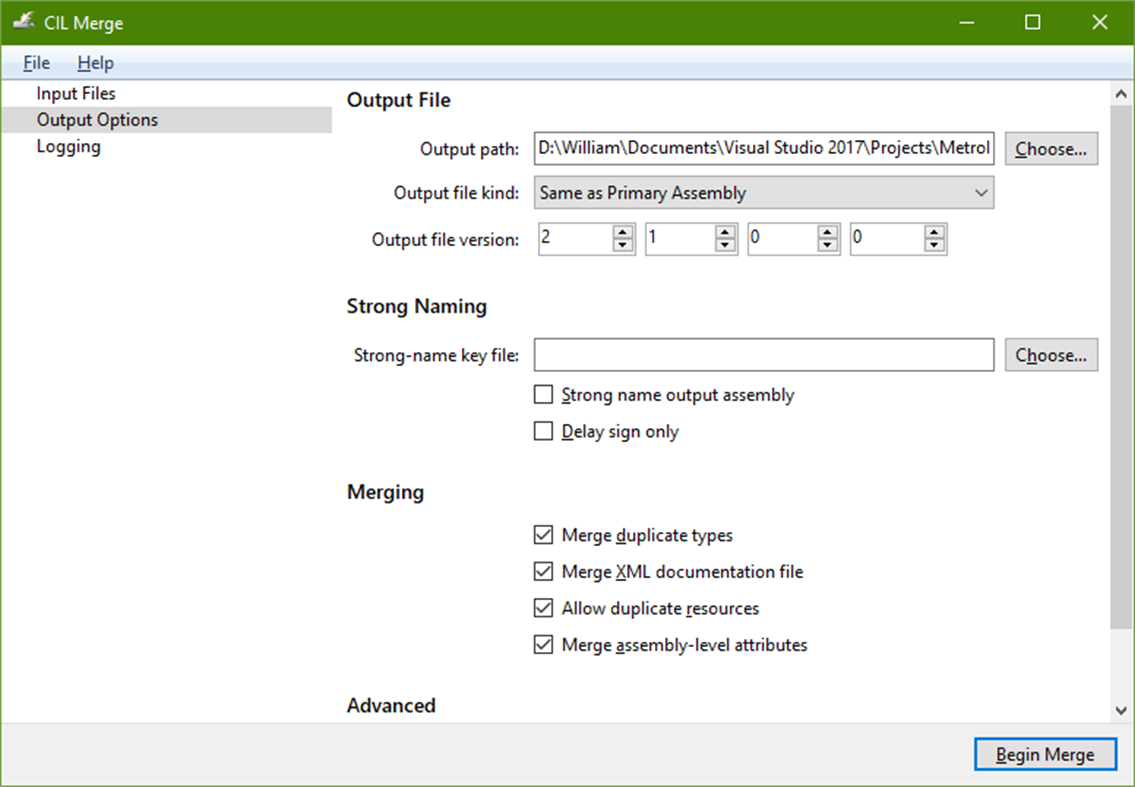The image size is (1135, 787).
Task: Open the Help menu
Action: click(x=96, y=63)
